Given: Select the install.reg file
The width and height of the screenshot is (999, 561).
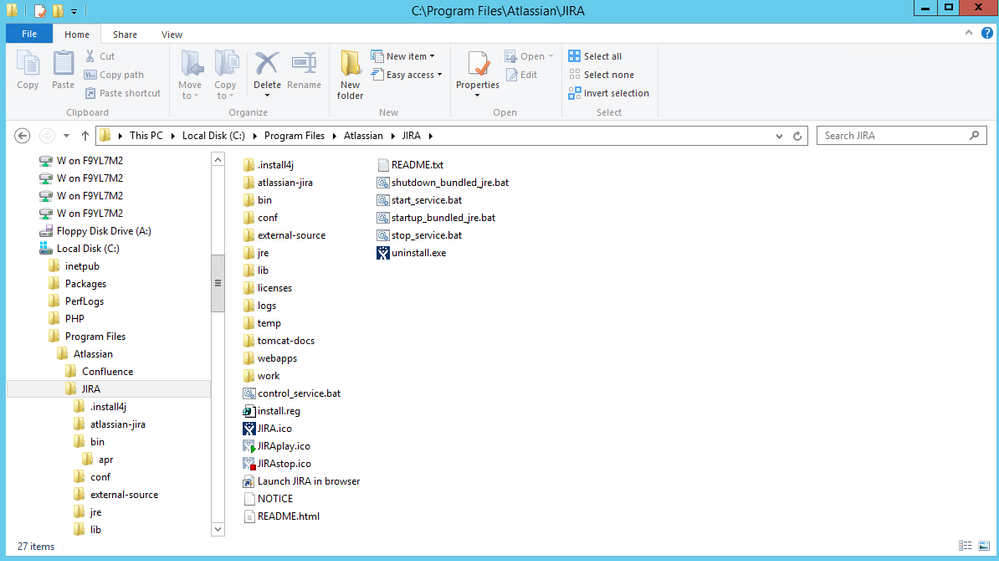Looking at the screenshot, I should (x=271, y=411).
